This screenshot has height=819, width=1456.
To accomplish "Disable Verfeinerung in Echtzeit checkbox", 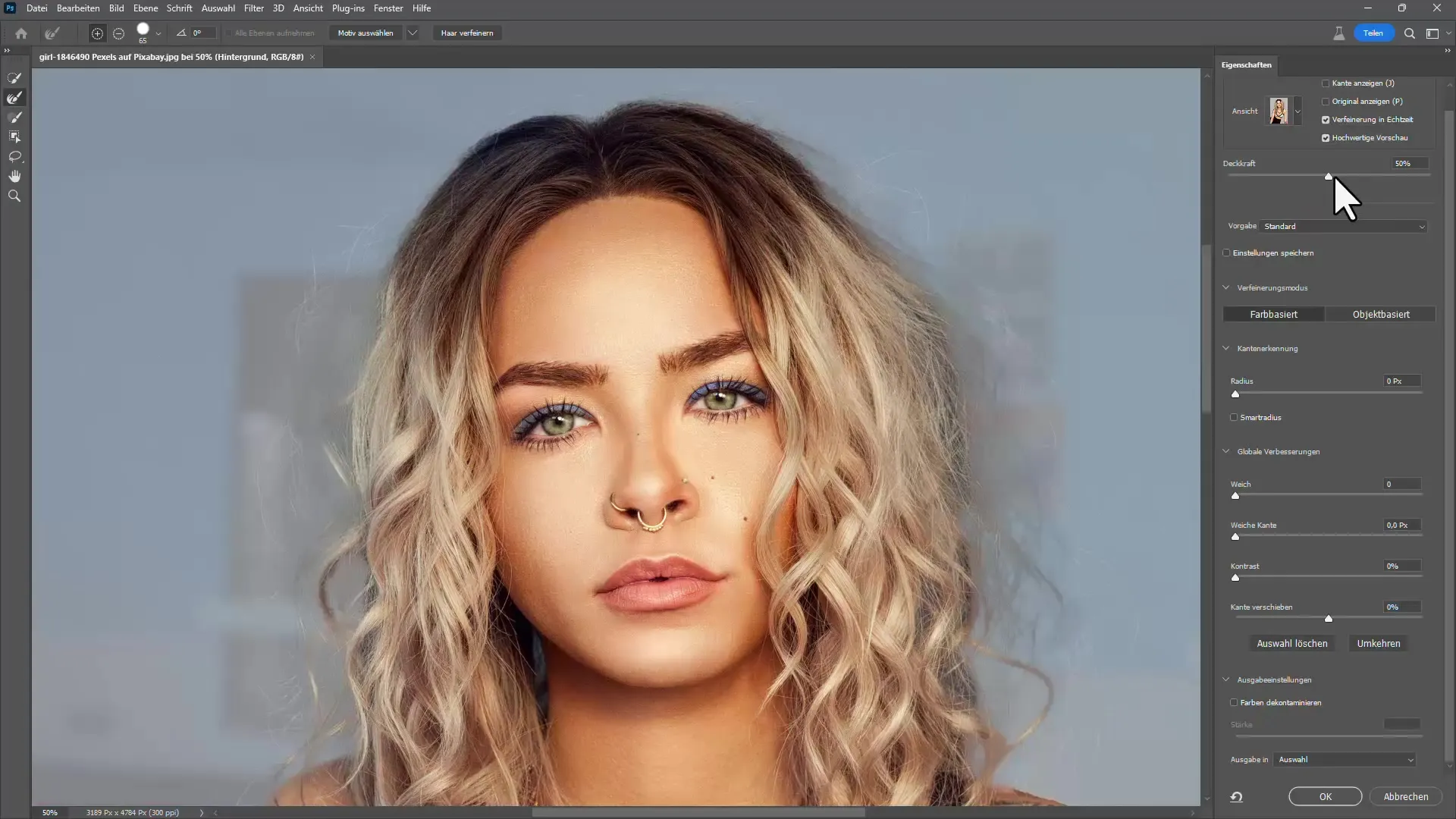I will tap(1326, 120).
